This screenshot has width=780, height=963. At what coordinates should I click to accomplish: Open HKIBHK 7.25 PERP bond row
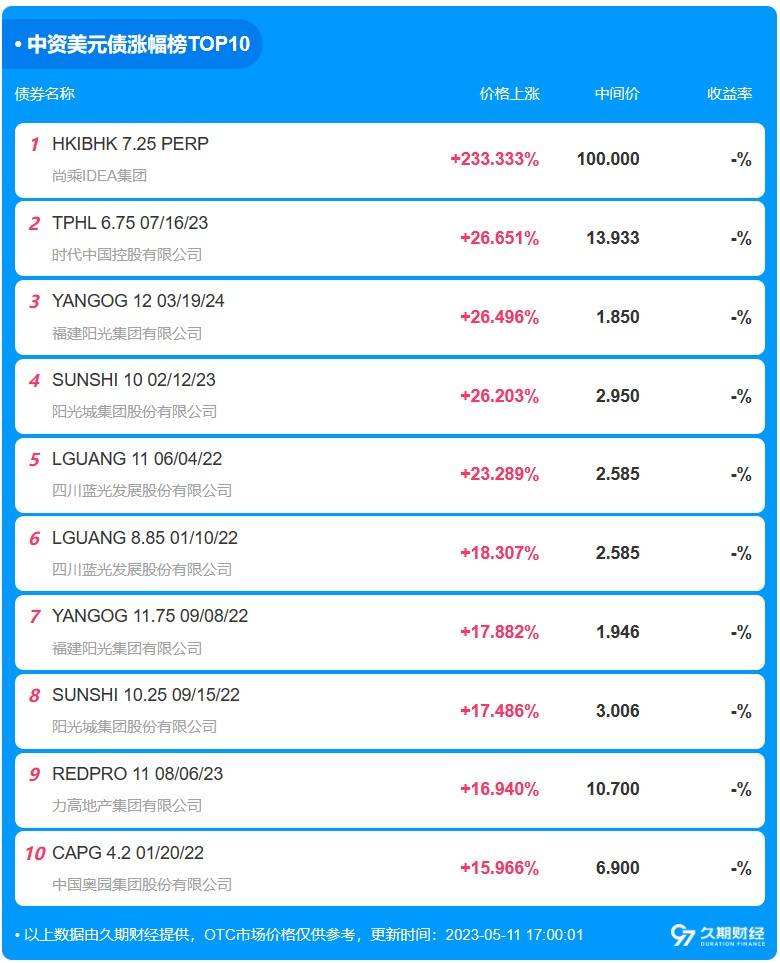click(x=389, y=160)
